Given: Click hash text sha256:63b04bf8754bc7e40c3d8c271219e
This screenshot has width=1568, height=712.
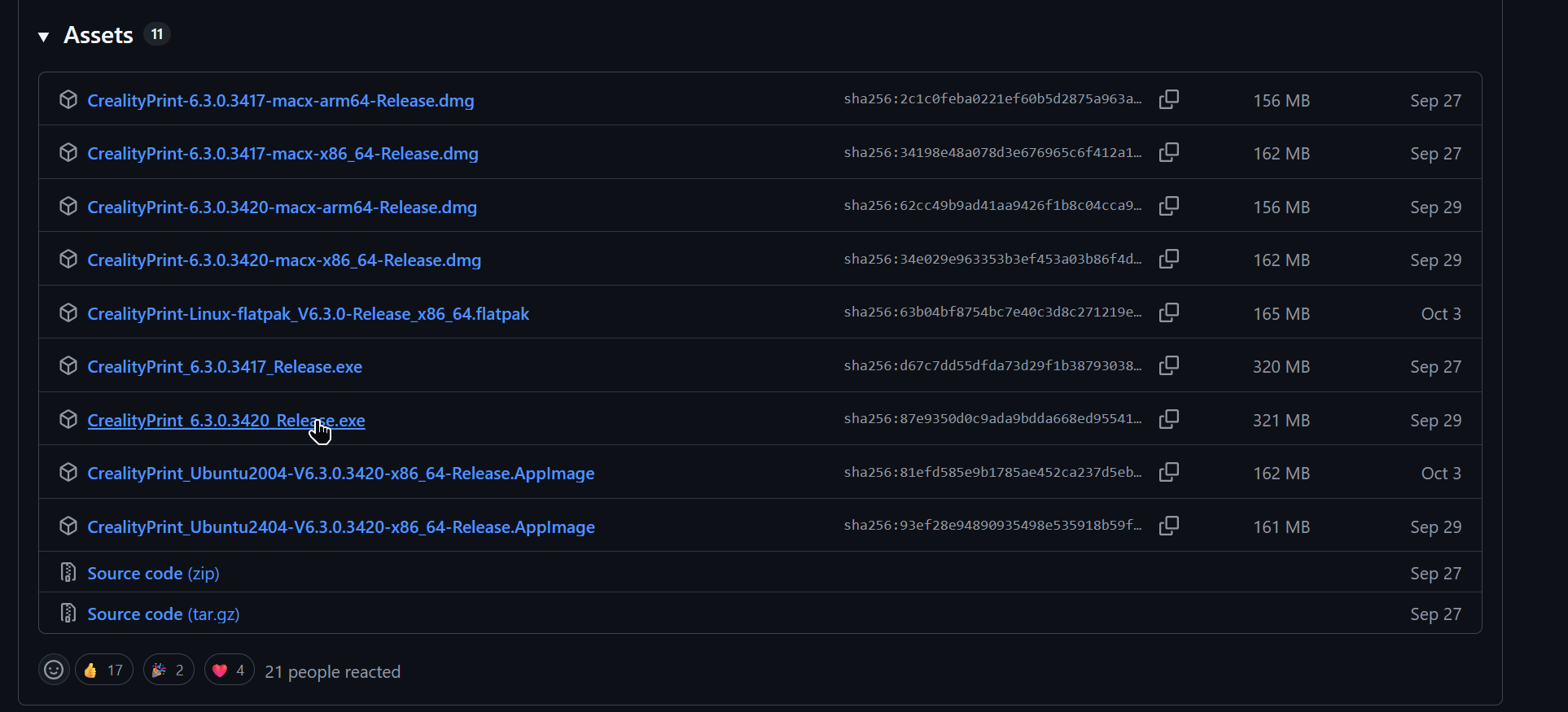Looking at the screenshot, I should 992,312.
